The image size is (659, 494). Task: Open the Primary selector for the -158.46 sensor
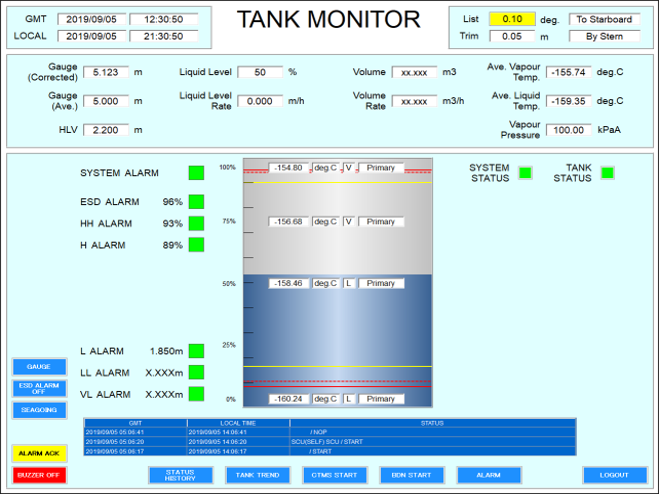(381, 284)
